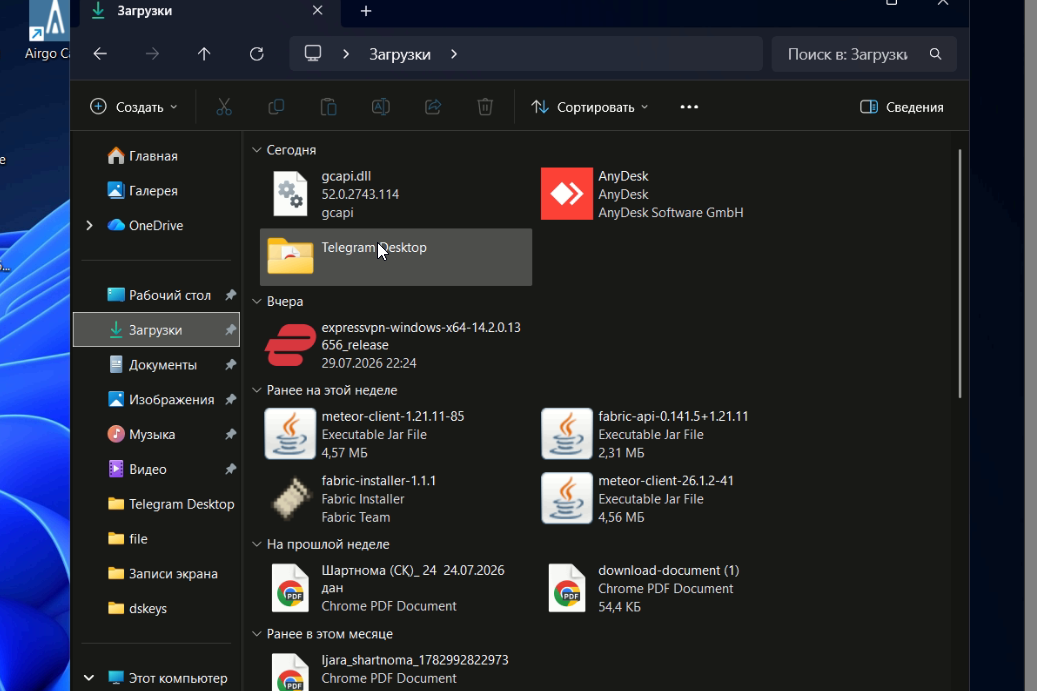The width and height of the screenshot is (1037, 691).
Task: Collapse the Этот компьютер tree node
Action: (x=89, y=678)
